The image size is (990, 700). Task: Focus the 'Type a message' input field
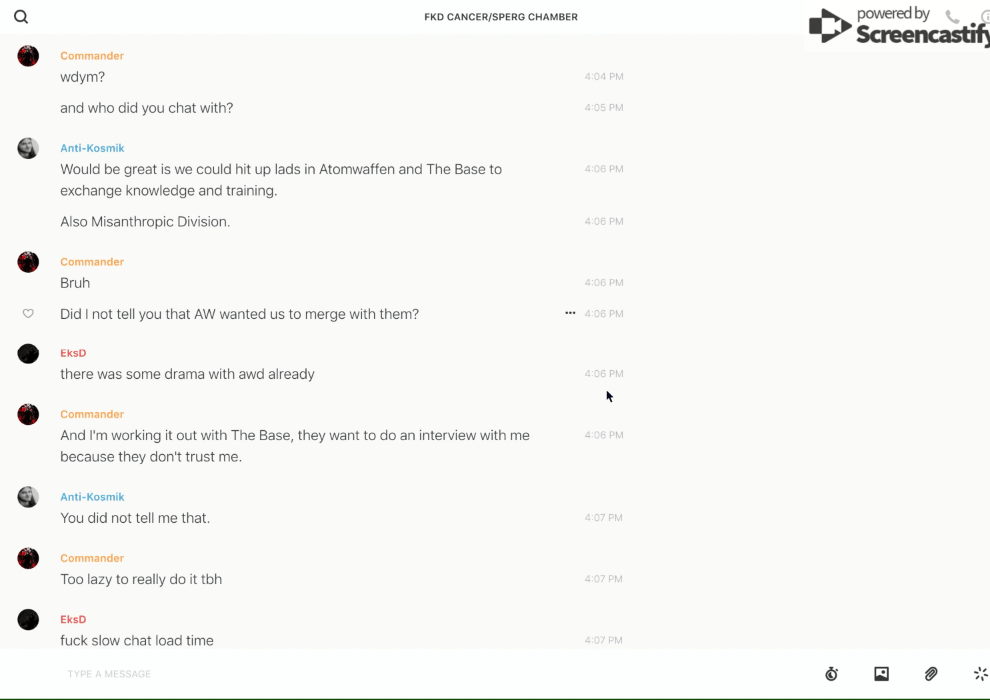click(400, 674)
